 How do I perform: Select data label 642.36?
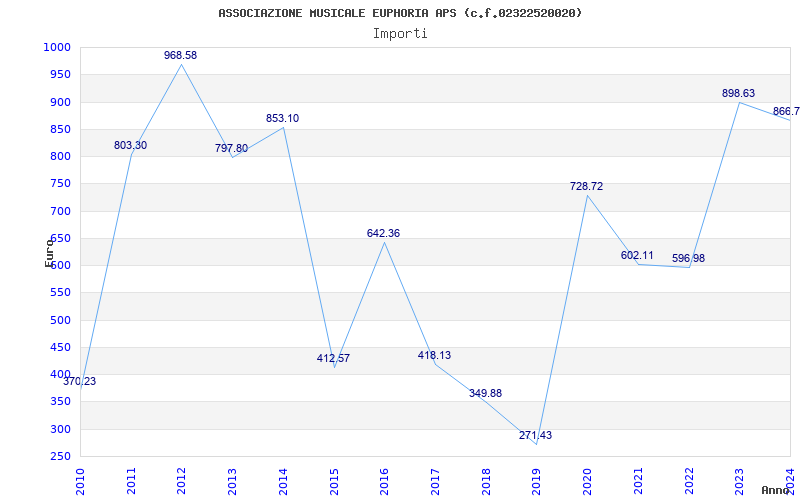click(384, 233)
